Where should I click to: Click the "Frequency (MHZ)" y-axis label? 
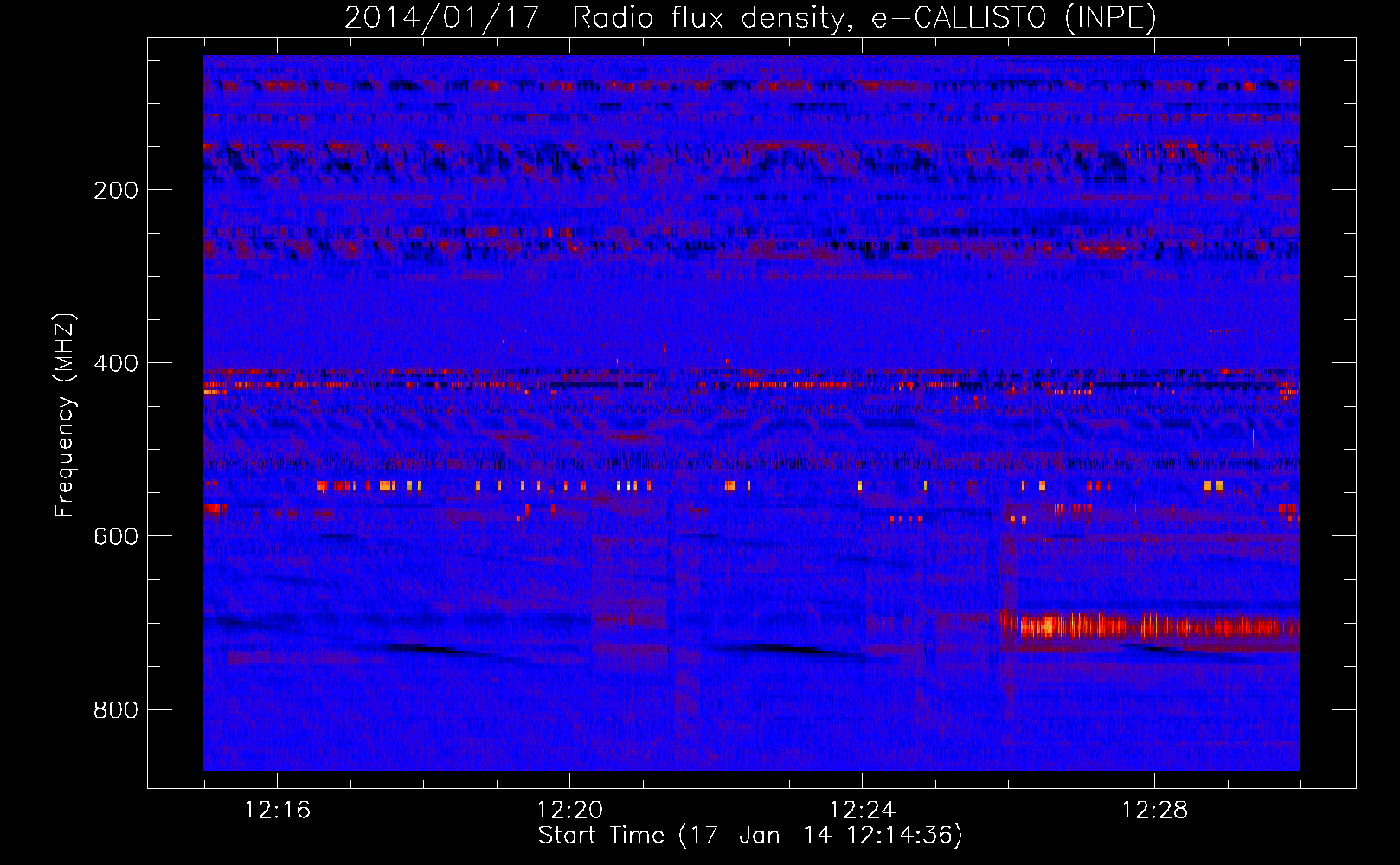65,415
